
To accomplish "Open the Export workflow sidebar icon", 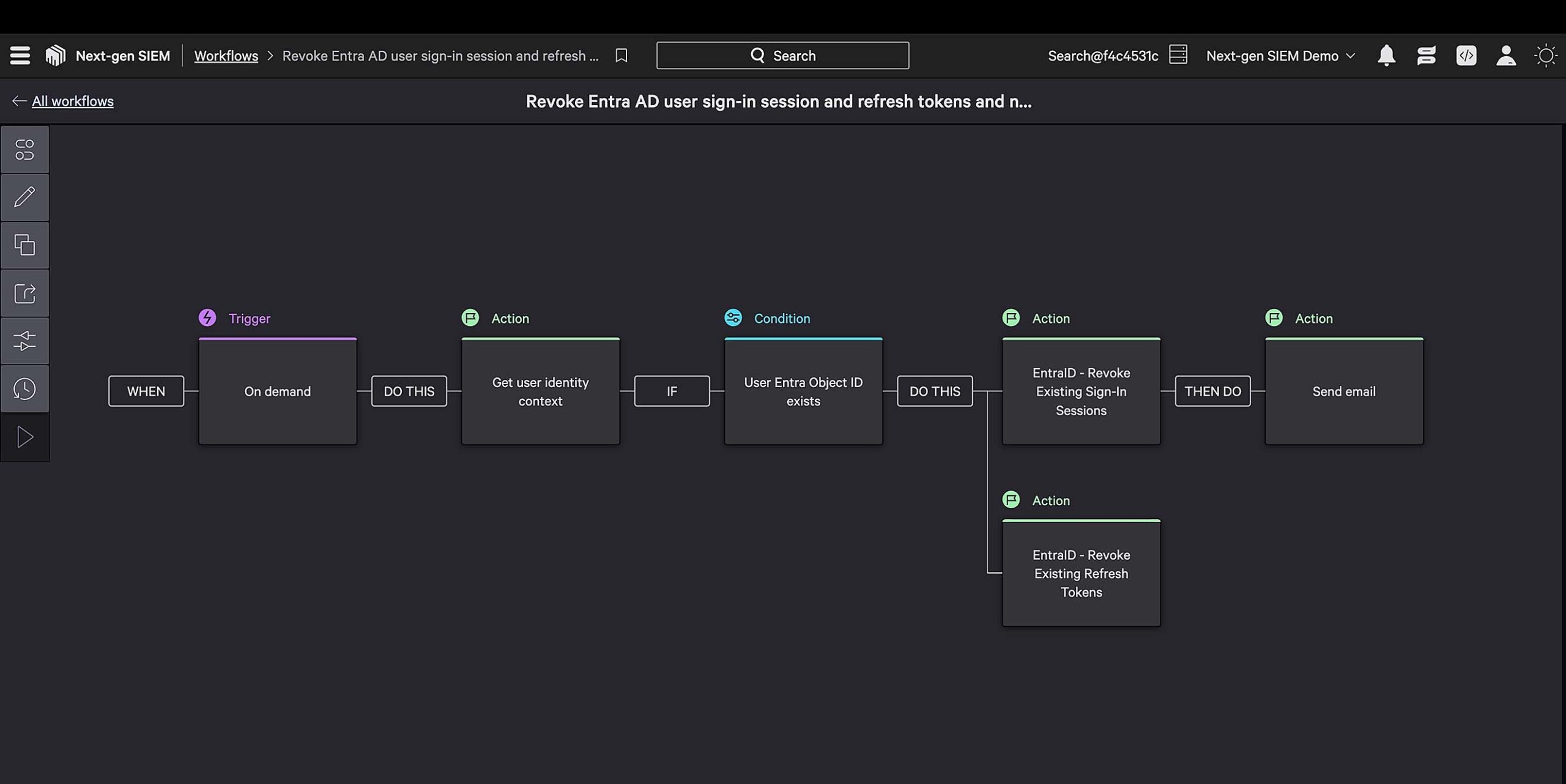I will tap(24, 292).
